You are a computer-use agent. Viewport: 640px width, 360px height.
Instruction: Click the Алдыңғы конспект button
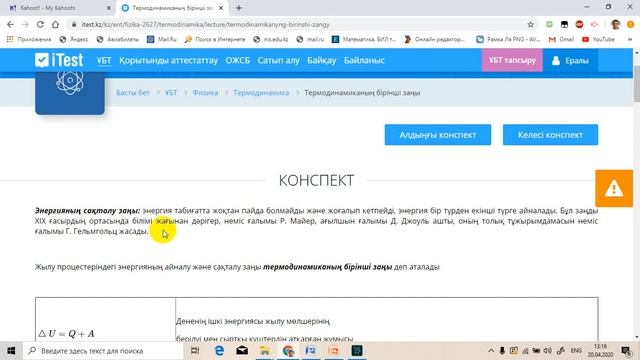[x=438, y=135]
